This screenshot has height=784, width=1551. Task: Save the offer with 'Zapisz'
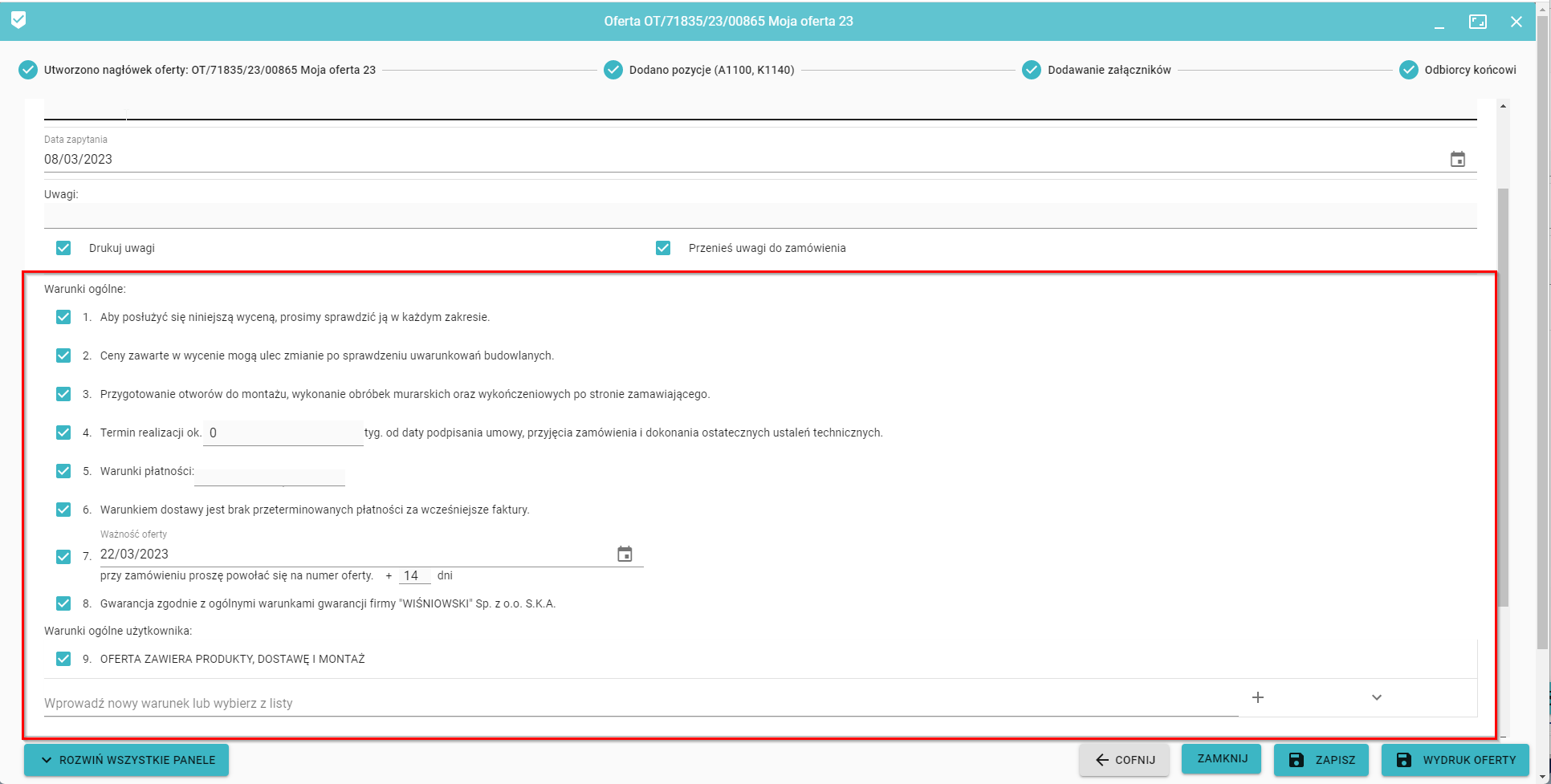(1321, 760)
